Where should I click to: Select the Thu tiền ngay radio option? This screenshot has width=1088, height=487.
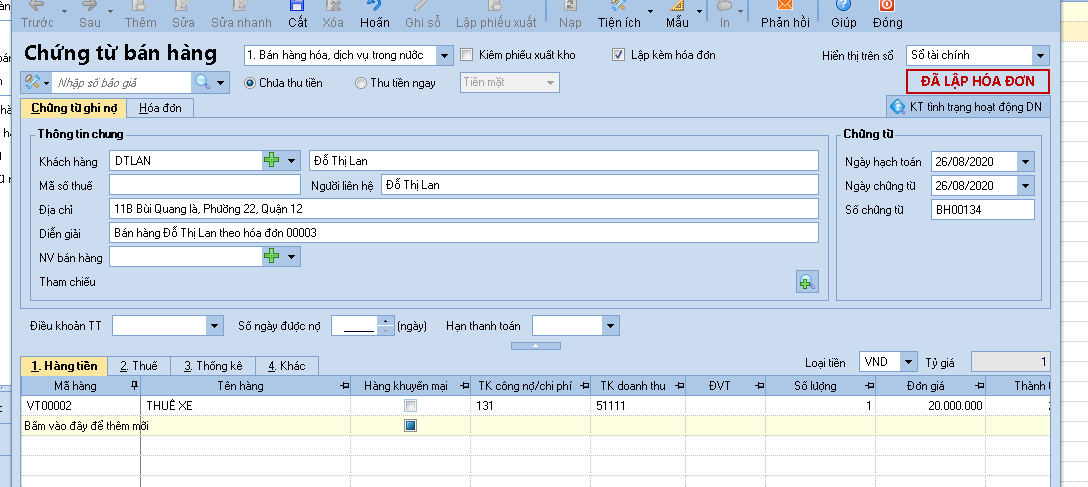(x=361, y=83)
